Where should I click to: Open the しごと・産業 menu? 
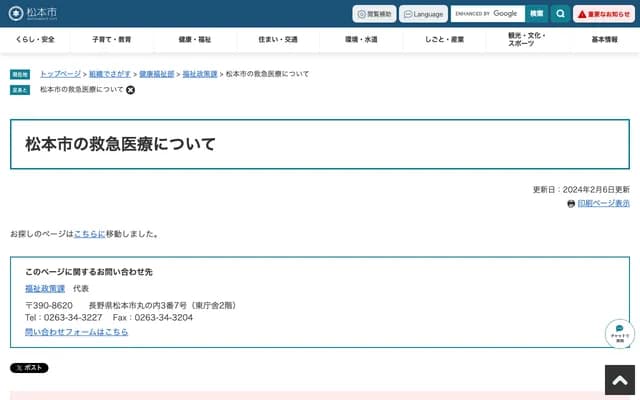[x=444, y=40]
